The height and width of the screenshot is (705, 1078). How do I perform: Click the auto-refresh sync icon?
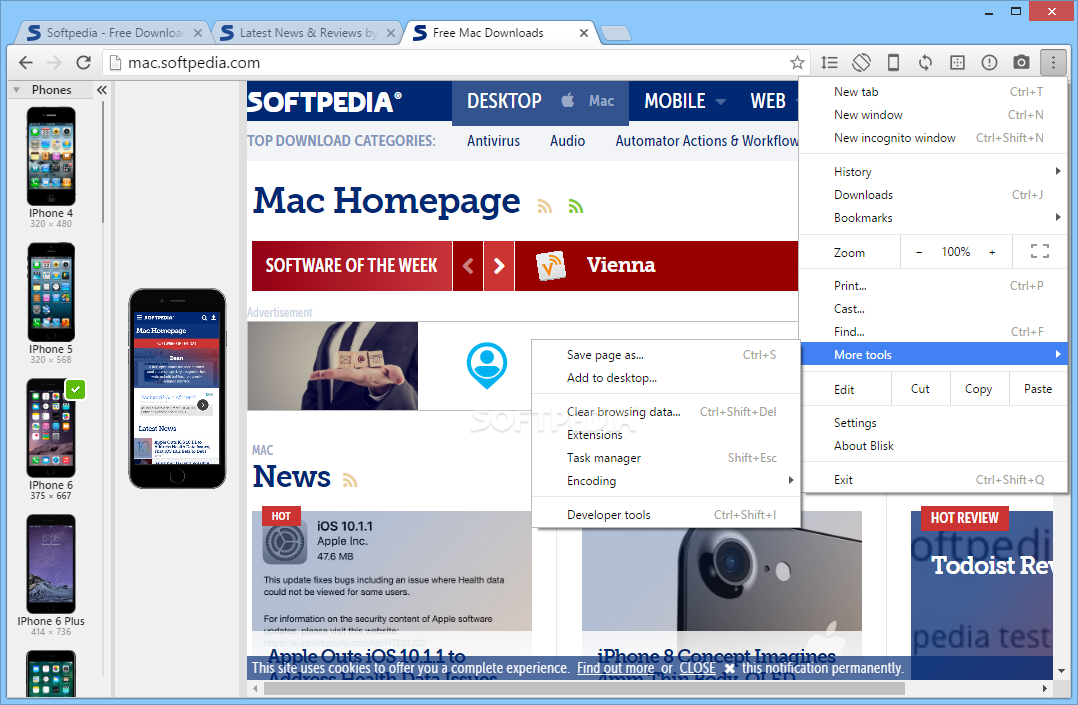click(x=925, y=63)
